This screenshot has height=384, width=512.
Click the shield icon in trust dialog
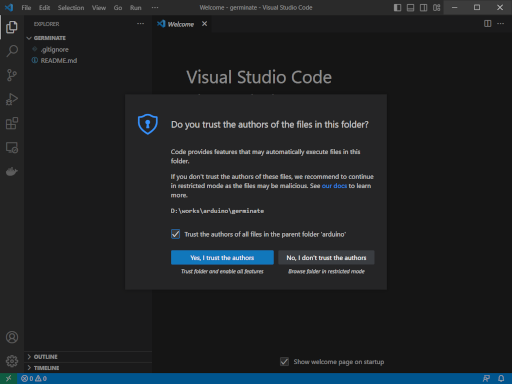pos(148,124)
